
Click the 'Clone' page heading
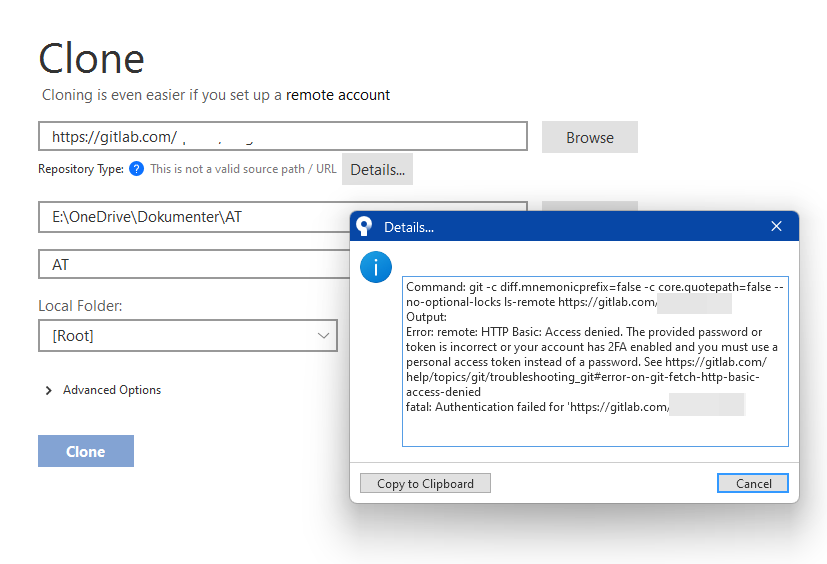click(x=92, y=58)
